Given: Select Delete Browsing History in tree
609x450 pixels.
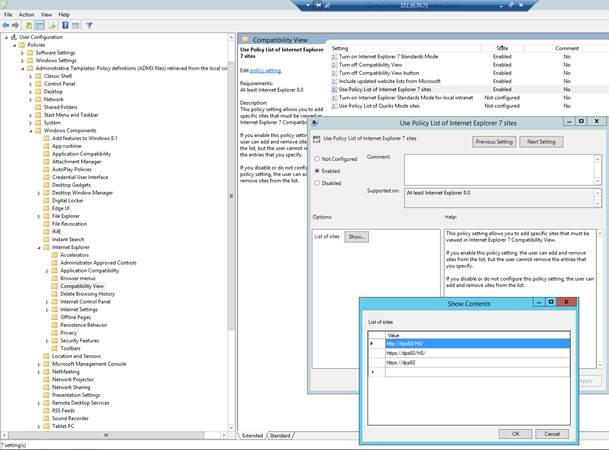Looking at the screenshot, I should coord(87,294).
